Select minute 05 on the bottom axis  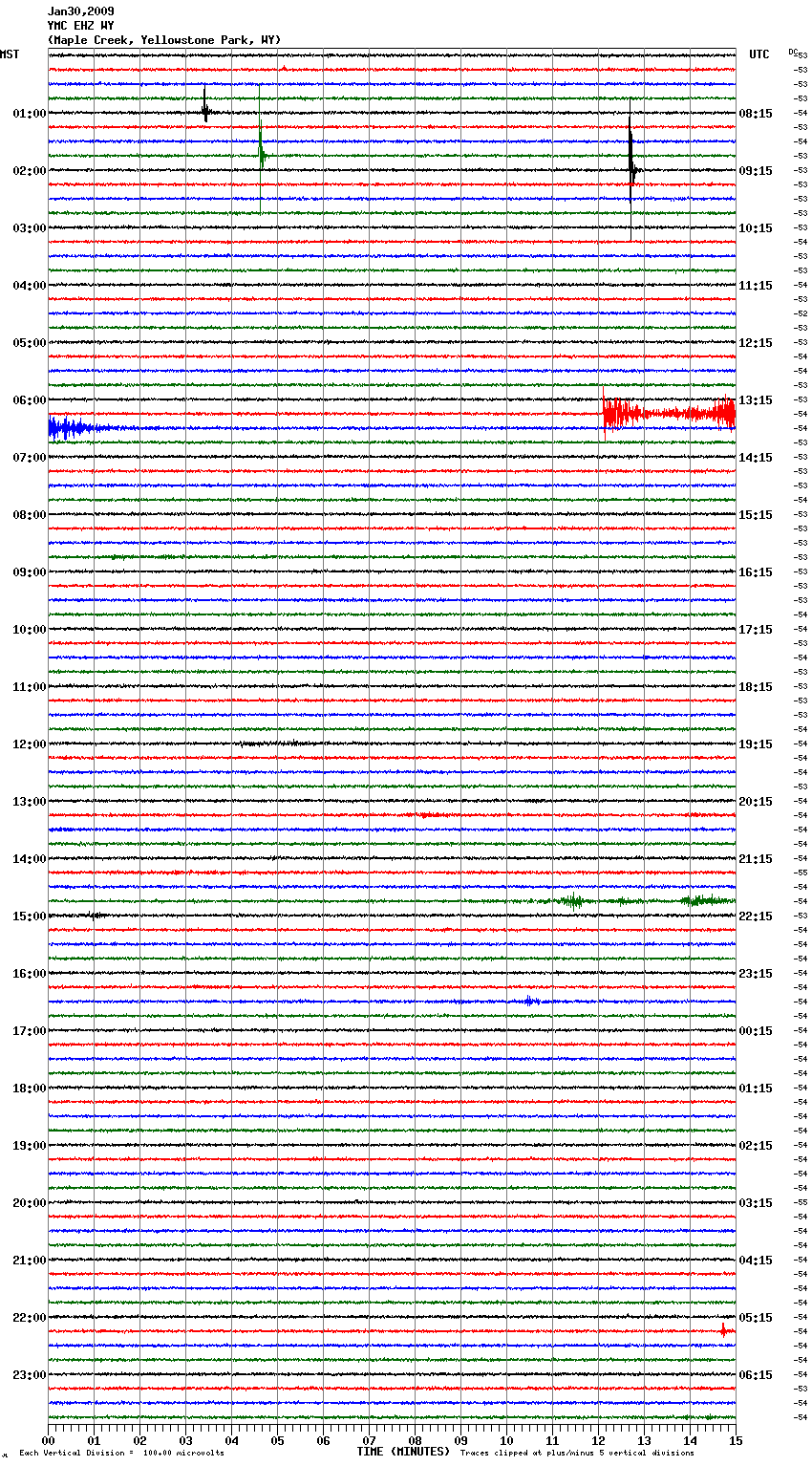click(x=277, y=1440)
